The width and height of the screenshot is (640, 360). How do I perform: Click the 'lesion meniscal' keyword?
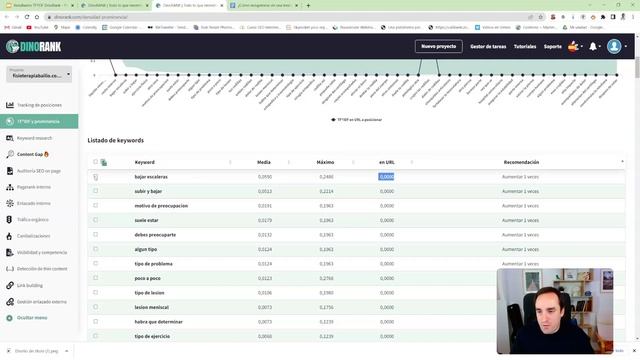[151, 307]
